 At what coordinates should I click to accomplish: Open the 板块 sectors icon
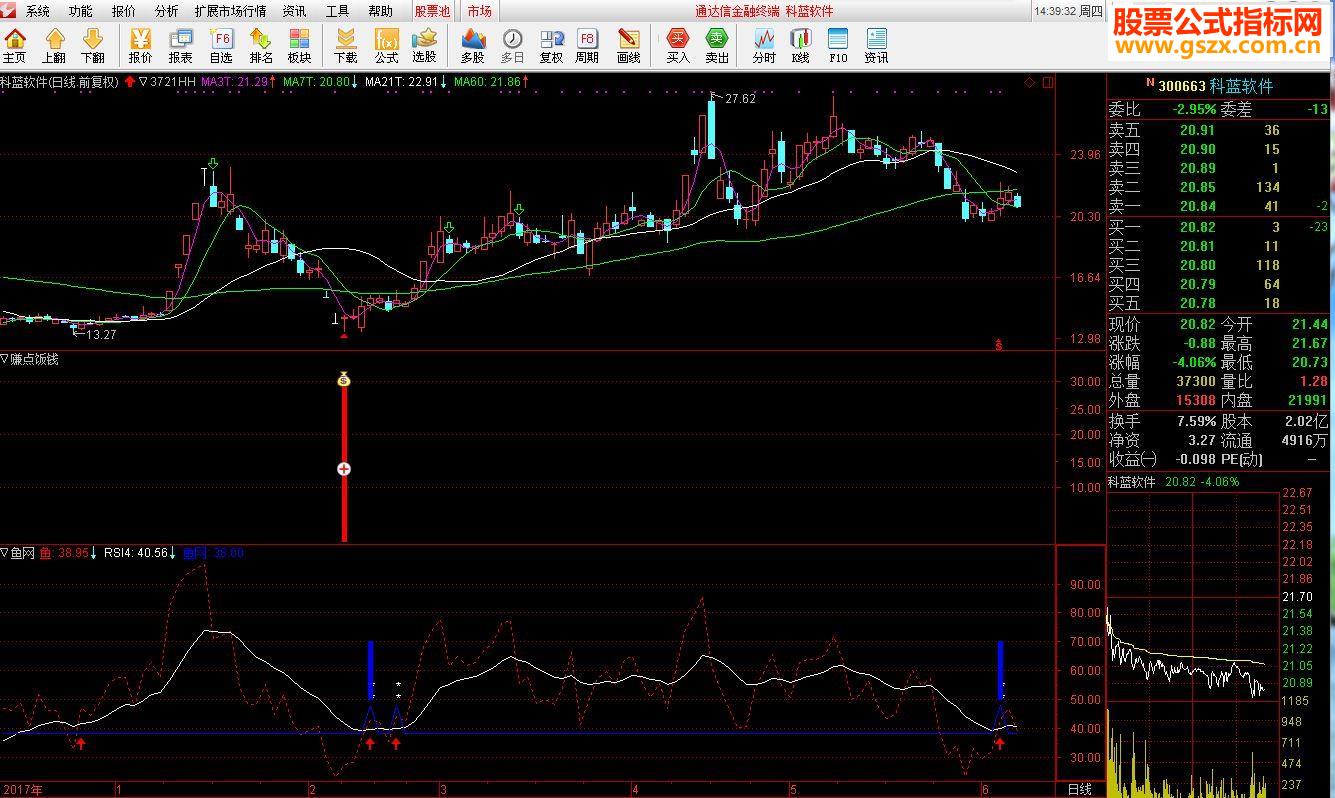(x=299, y=46)
